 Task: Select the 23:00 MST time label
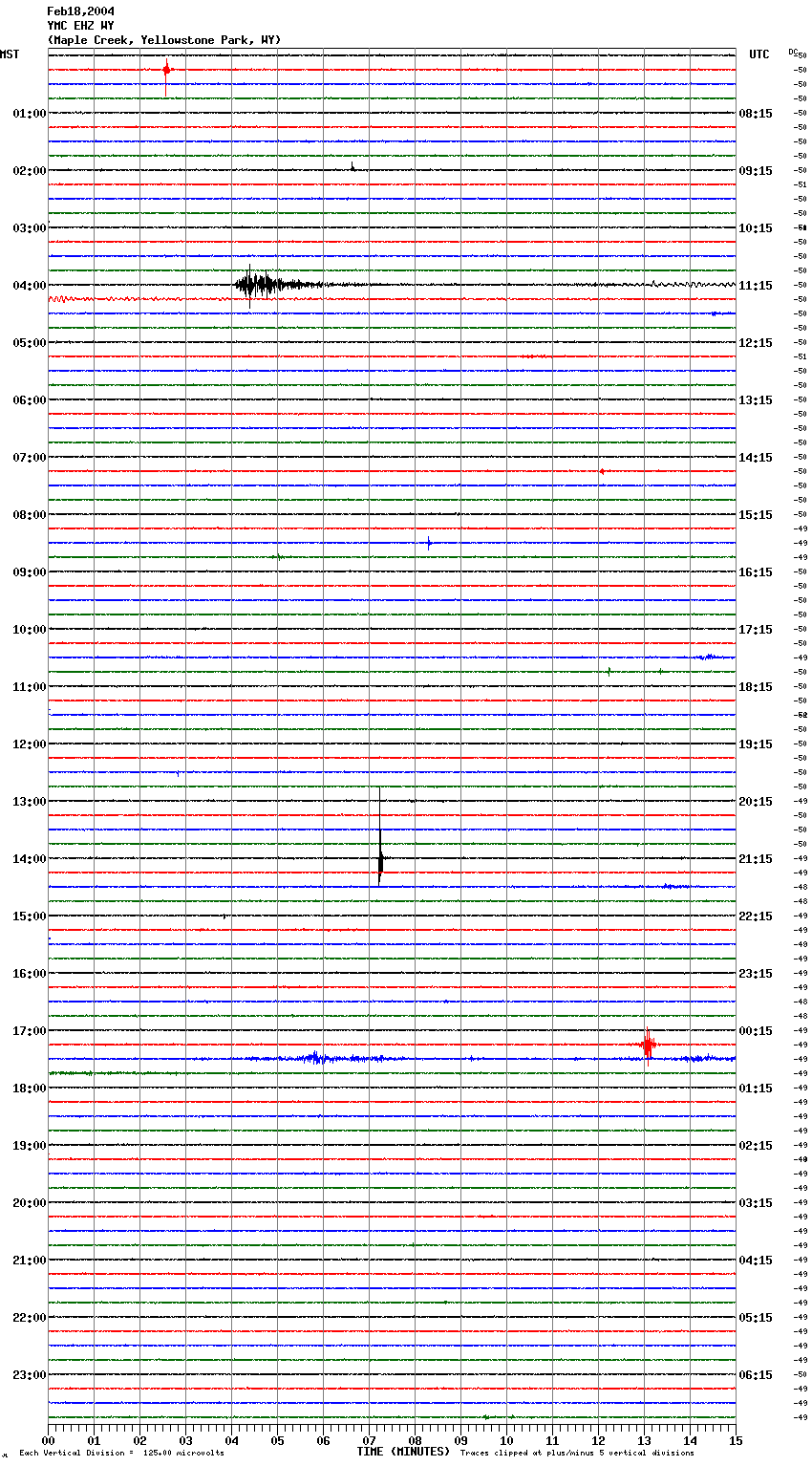30,1375
